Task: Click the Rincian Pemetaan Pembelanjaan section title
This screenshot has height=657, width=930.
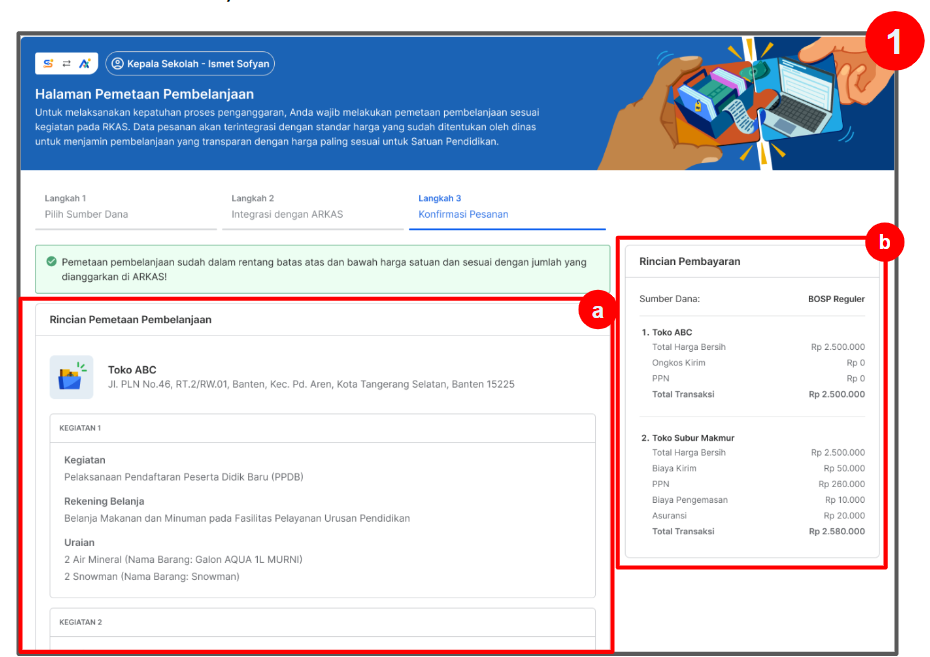Action: [130, 320]
